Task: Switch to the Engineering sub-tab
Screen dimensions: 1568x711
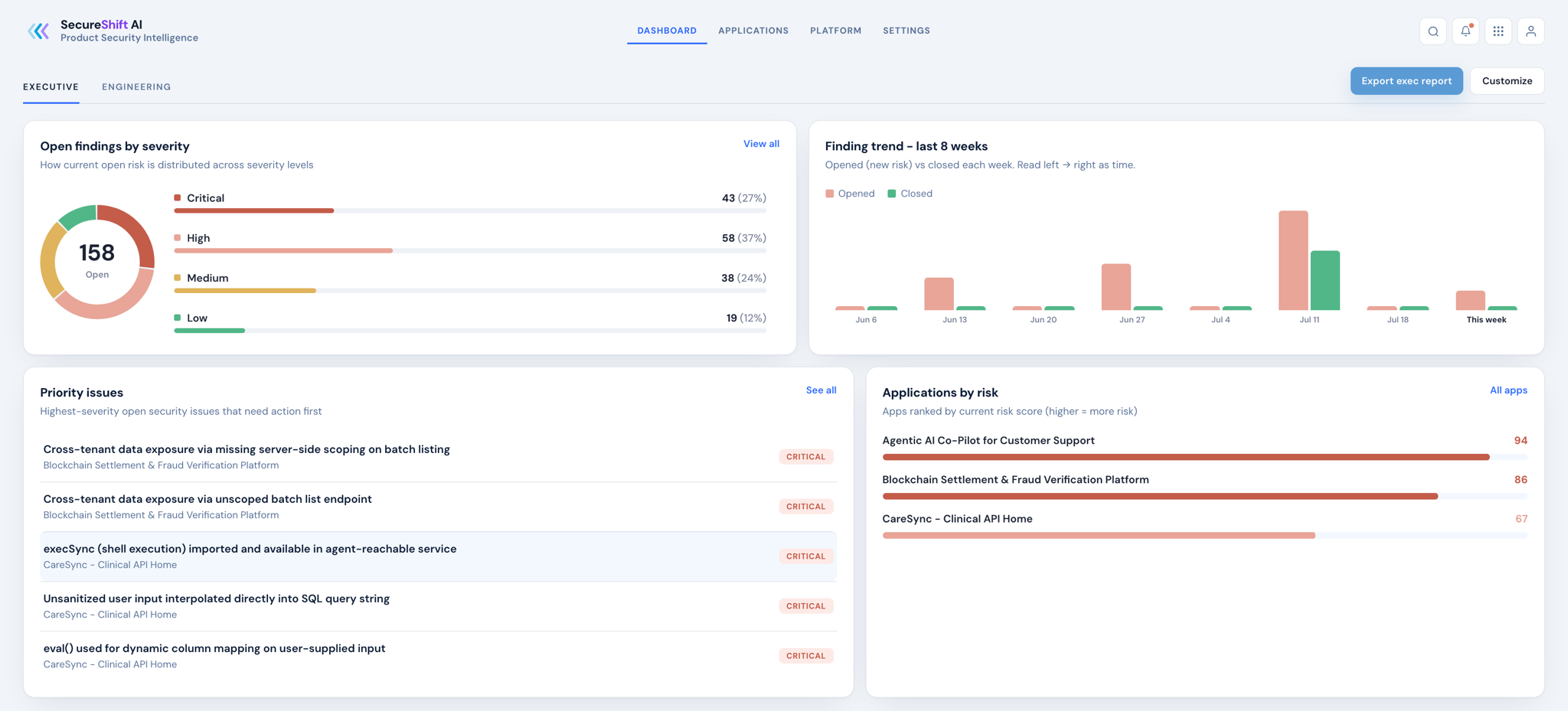Action: point(136,86)
